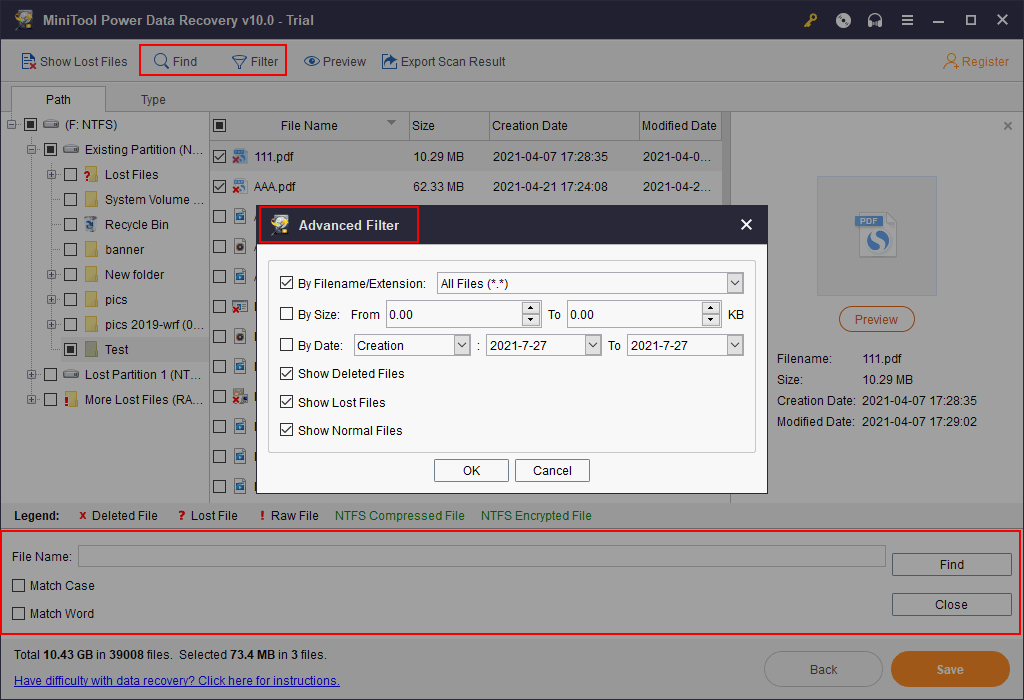The image size is (1024, 700).
Task: Sort by Creation Date column
Action: coord(564,125)
